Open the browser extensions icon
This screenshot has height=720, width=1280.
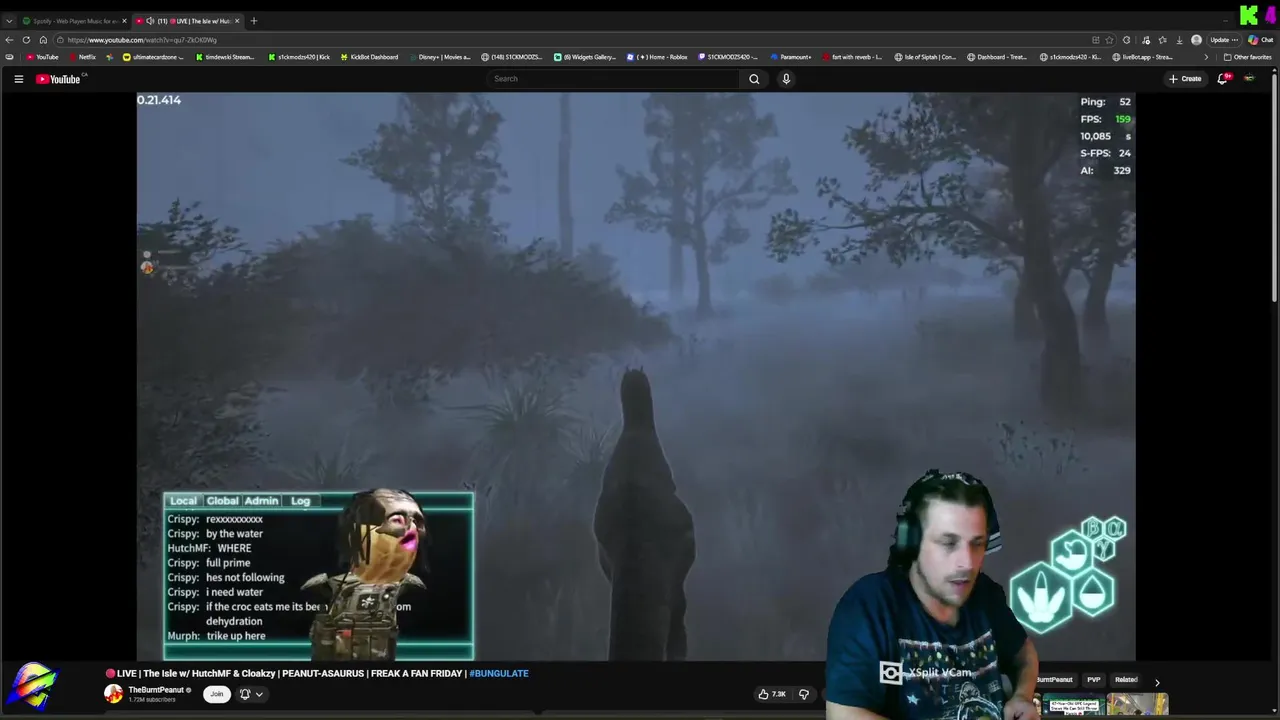[x=1127, y=40]
